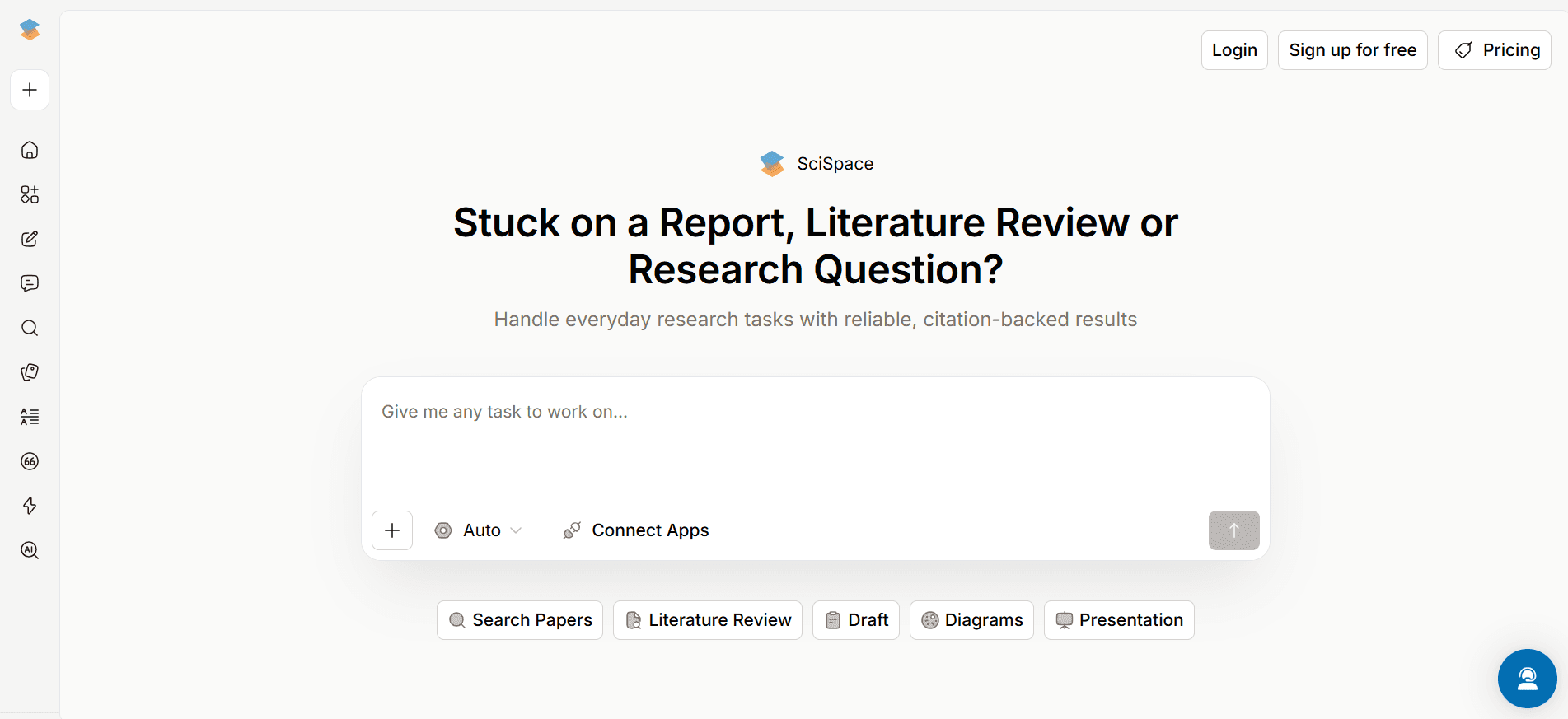Viewport: 1568px width, 719px height.
Task: Select the Draft chip
Action: tap(856, 620)
